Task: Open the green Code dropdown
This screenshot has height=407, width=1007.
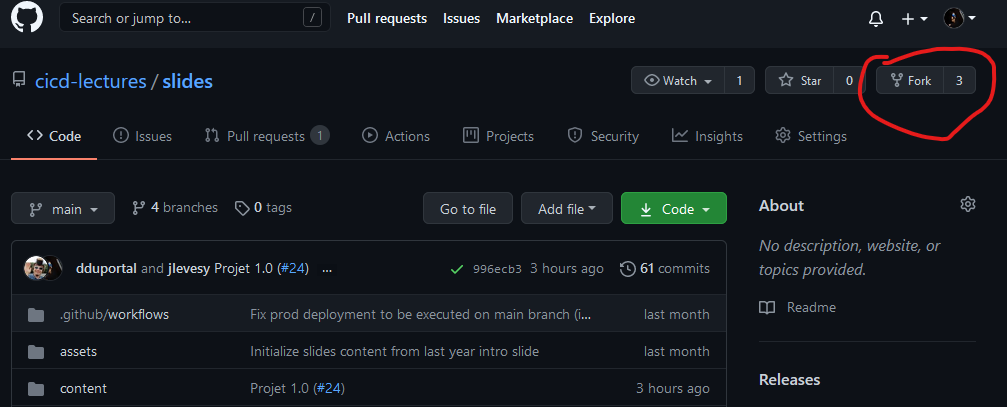Action: click(673, 209)
